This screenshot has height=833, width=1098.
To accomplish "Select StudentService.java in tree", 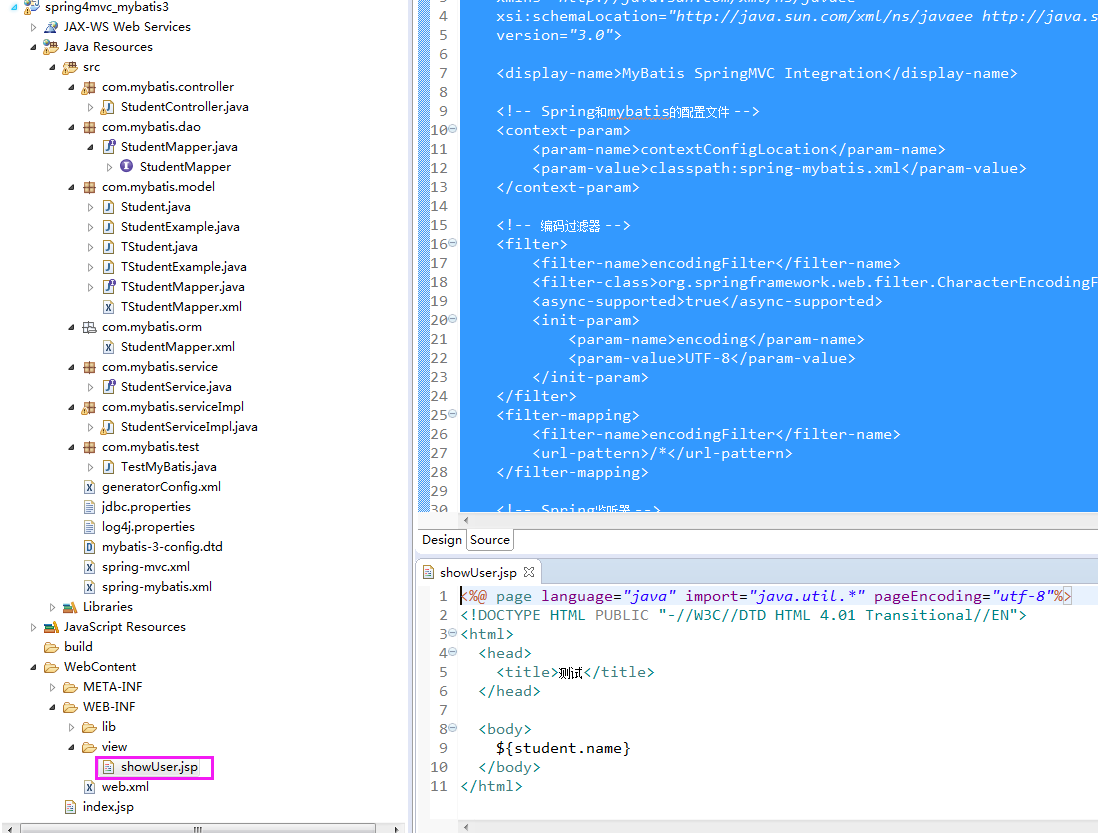I will pyautogui.click(x=176, y=387).
